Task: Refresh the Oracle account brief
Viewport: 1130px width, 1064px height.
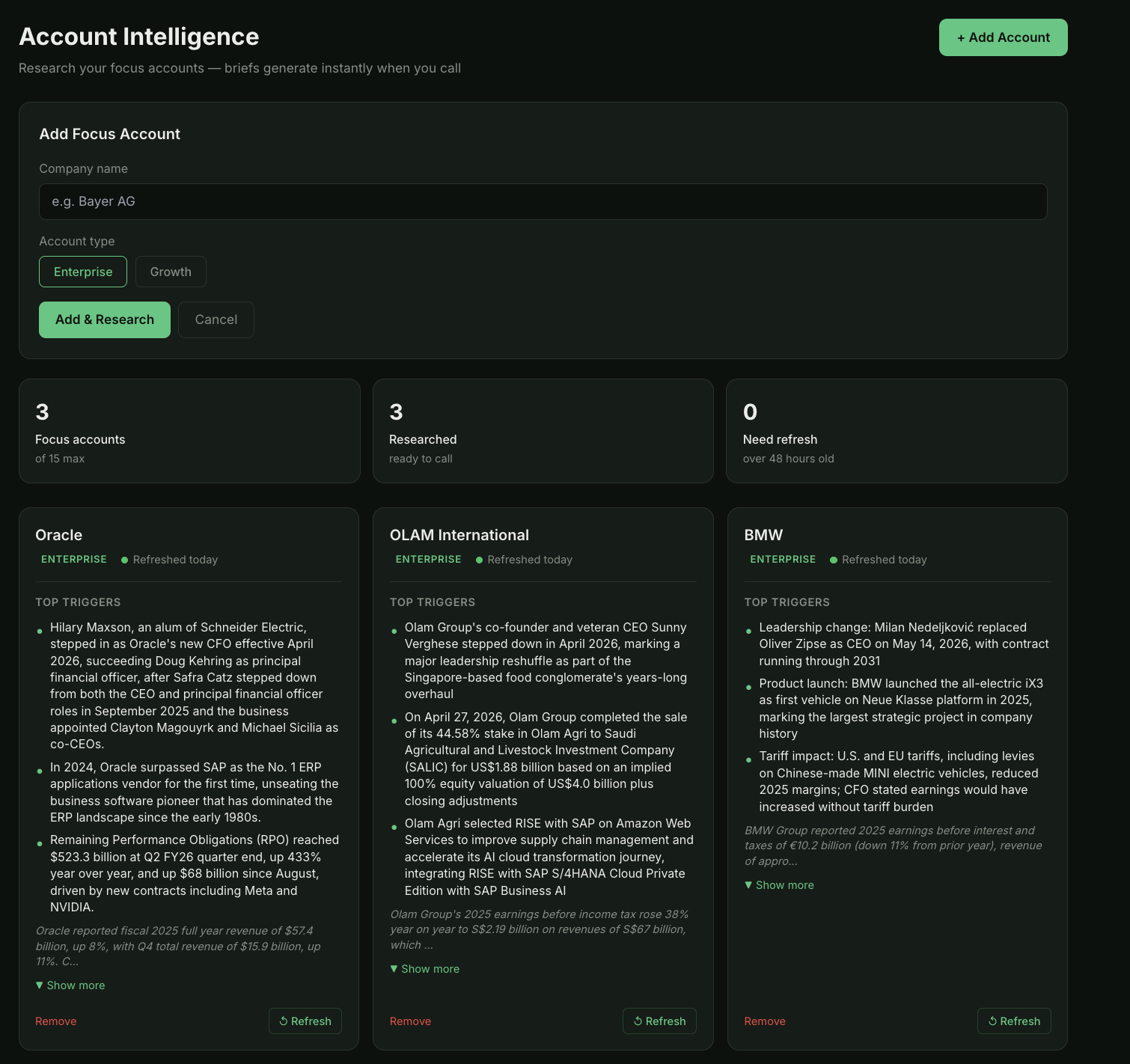Action: click(305, 1021)
